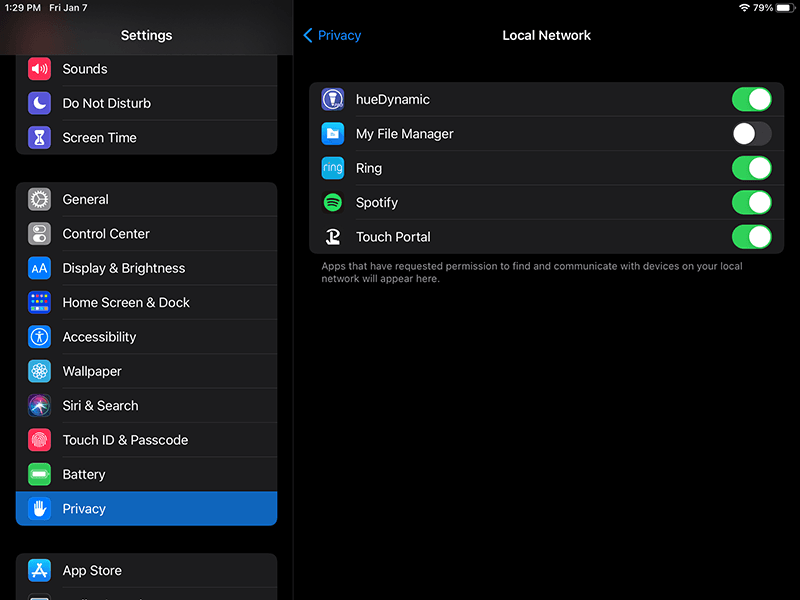The width and height of the screenshot is (800, 600).
Task: Disable local network access for hueDynamic
Action: tap(752, 99)
